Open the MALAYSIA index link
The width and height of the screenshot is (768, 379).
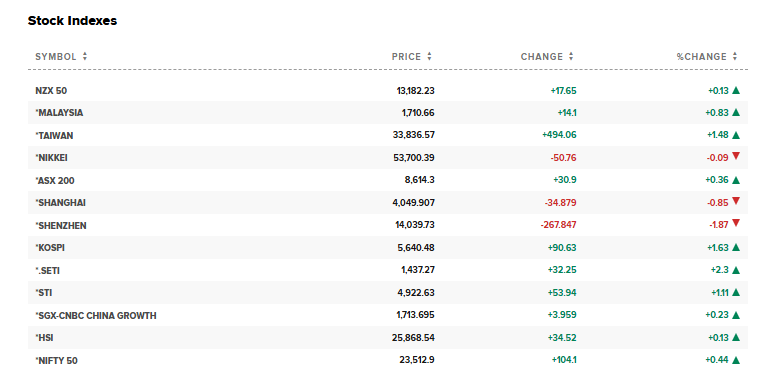coord(59,113)
